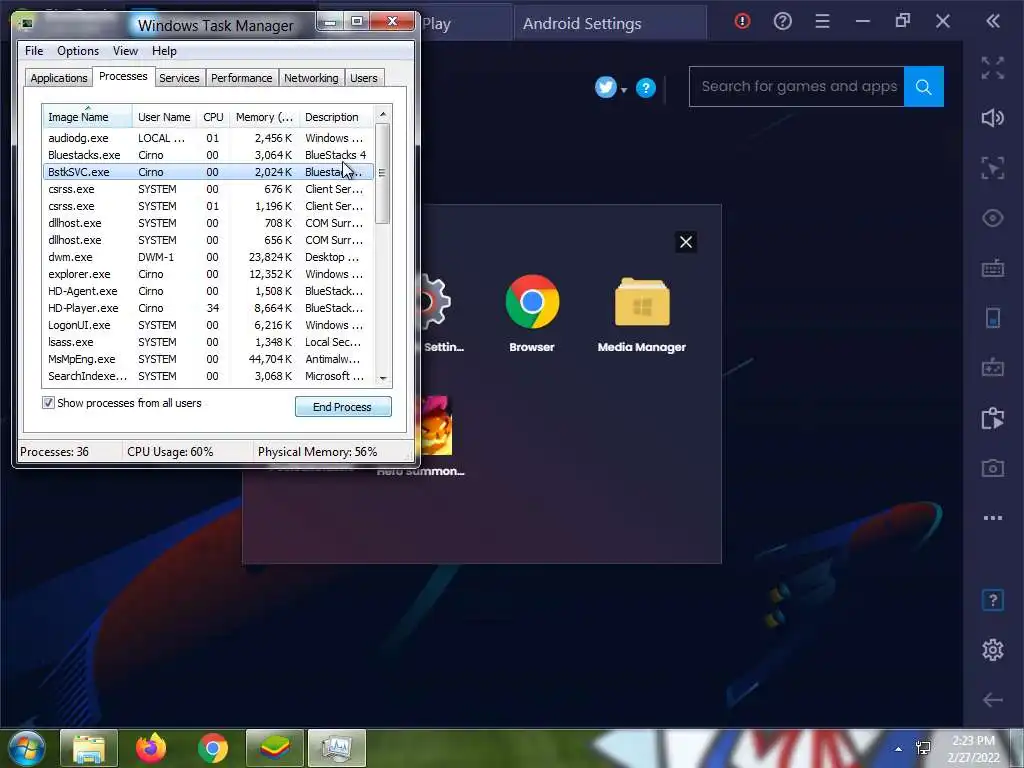Switch to the Applications tab

tap(59, 78)
